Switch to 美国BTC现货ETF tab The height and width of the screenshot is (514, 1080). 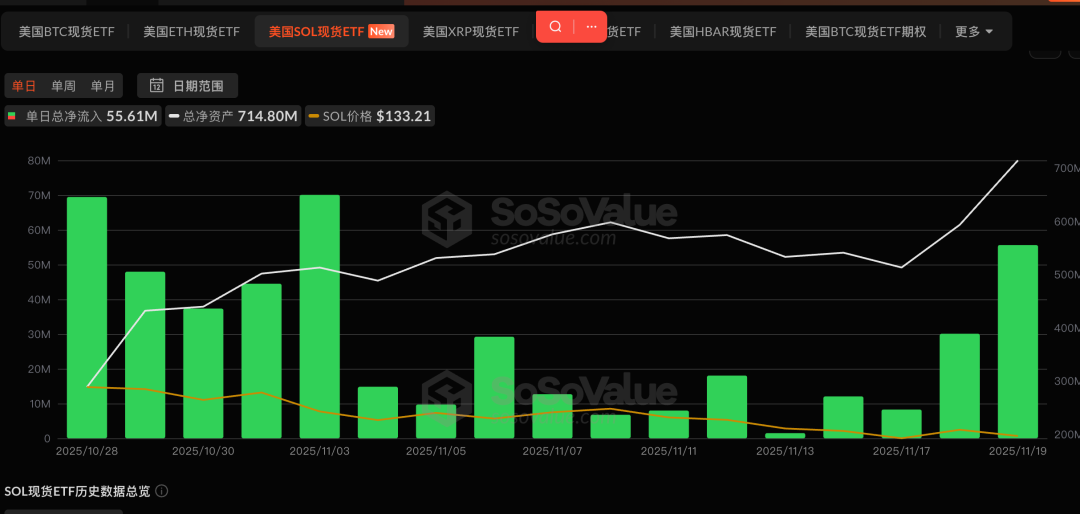click(x=66, y=32)
